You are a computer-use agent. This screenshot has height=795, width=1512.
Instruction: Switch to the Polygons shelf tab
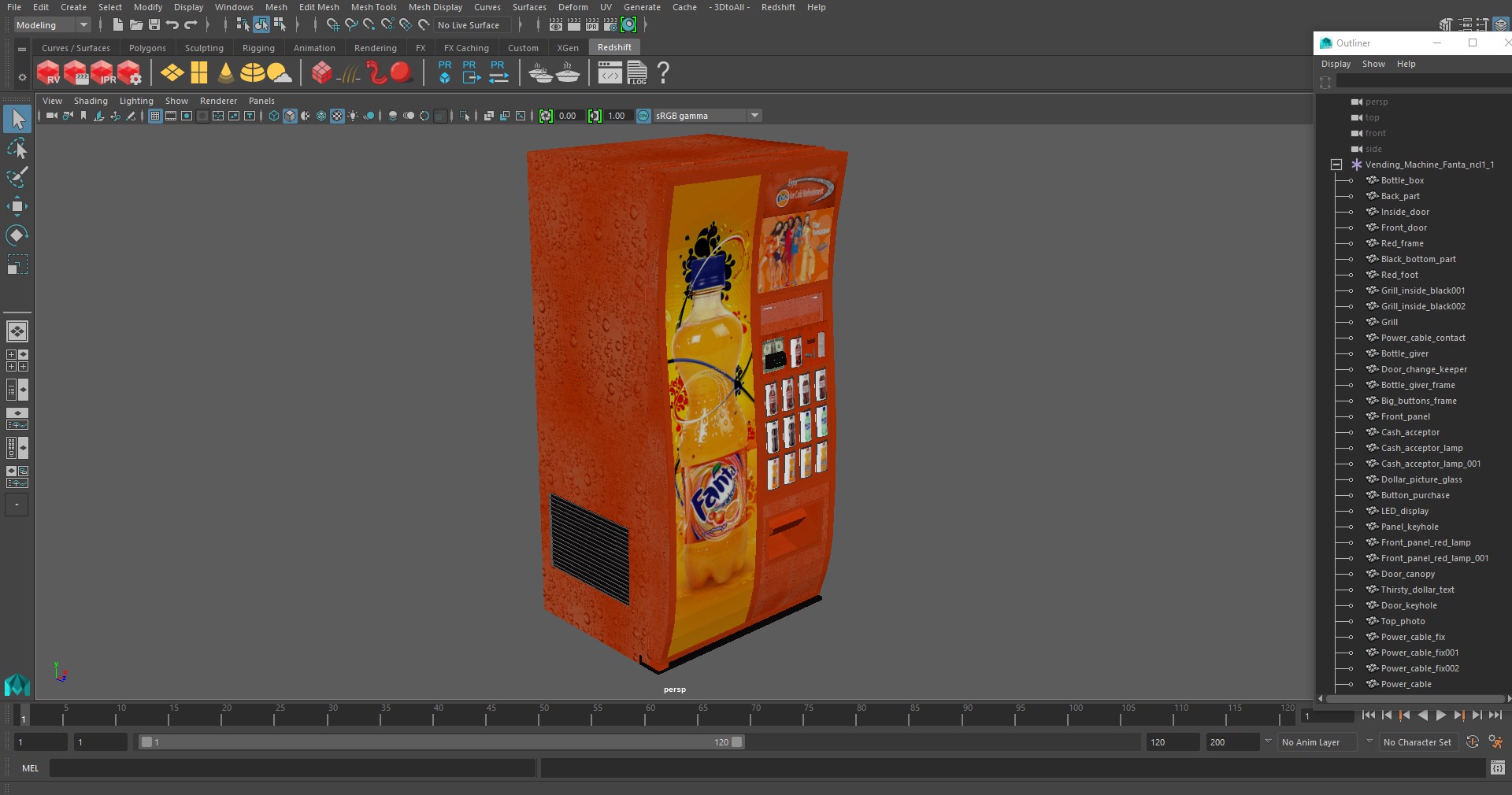(x=147, y=48)
